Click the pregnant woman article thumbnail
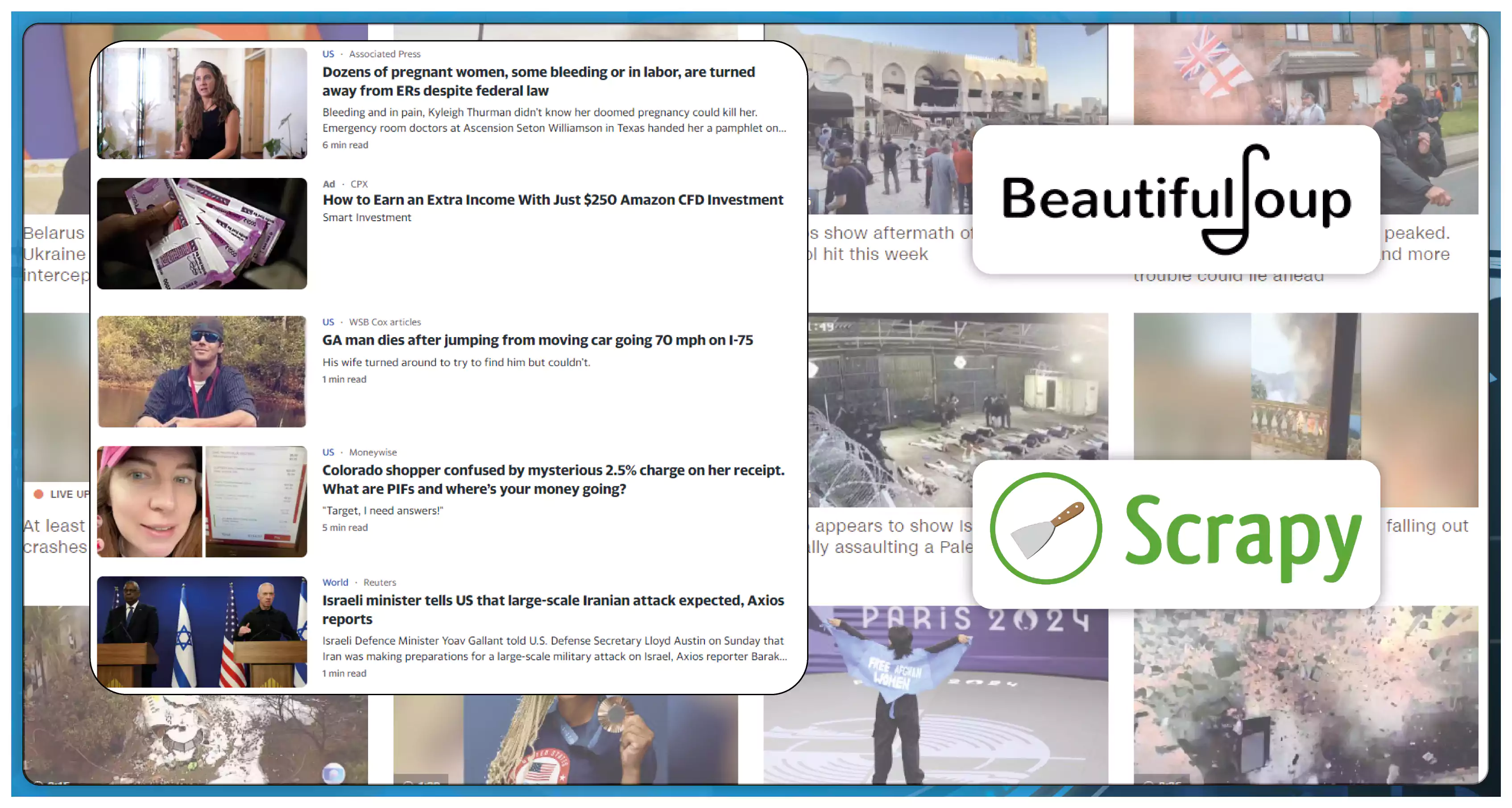The image size is (1512, 808). [x=202, y=103]
